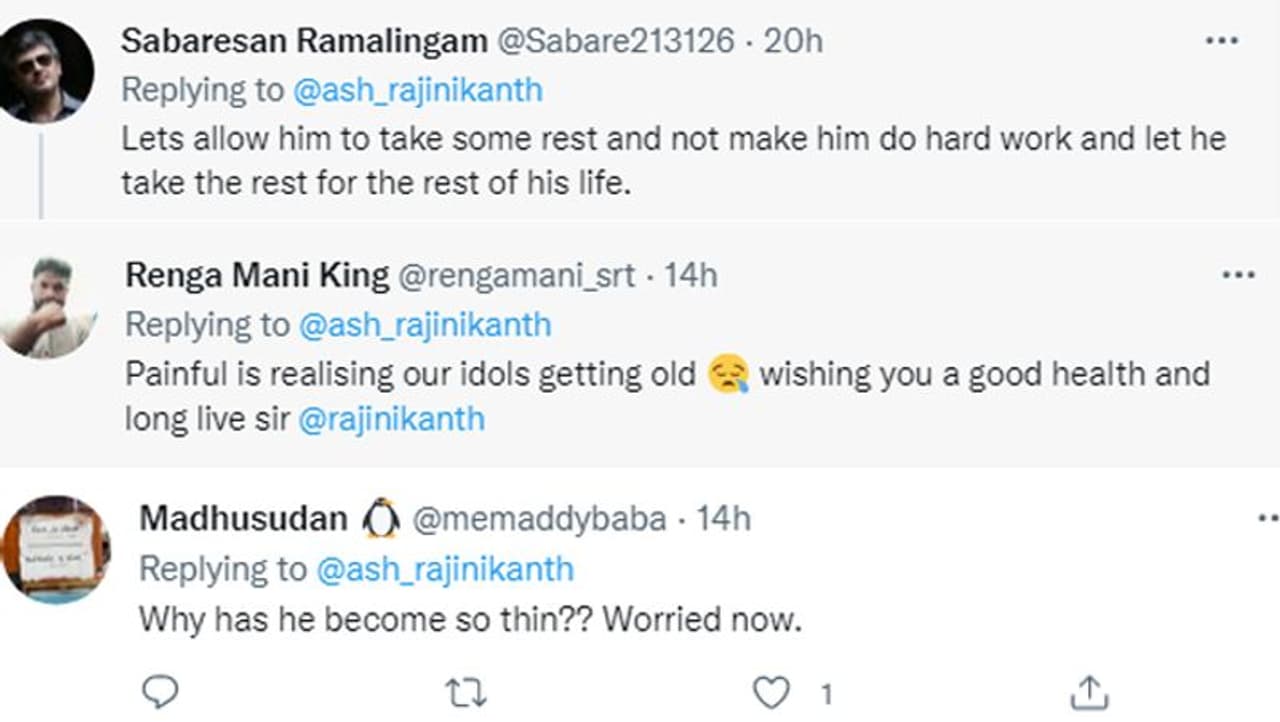Click the 20h timestamp on Sabaresan's tweet
Viewport: 1280px width, 722px height.
coord(793,41)
